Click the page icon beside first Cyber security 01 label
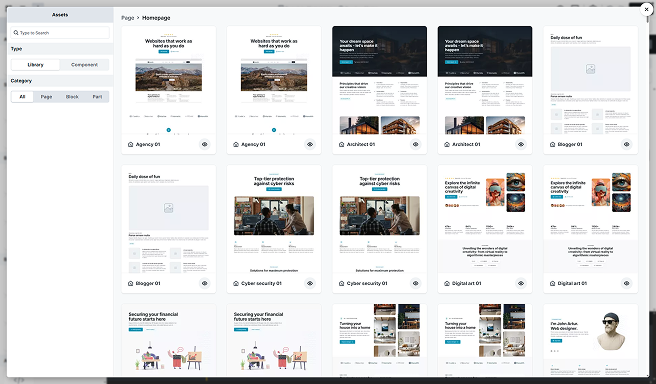Viewport: 656px width, 384px height. coord(236,283)
